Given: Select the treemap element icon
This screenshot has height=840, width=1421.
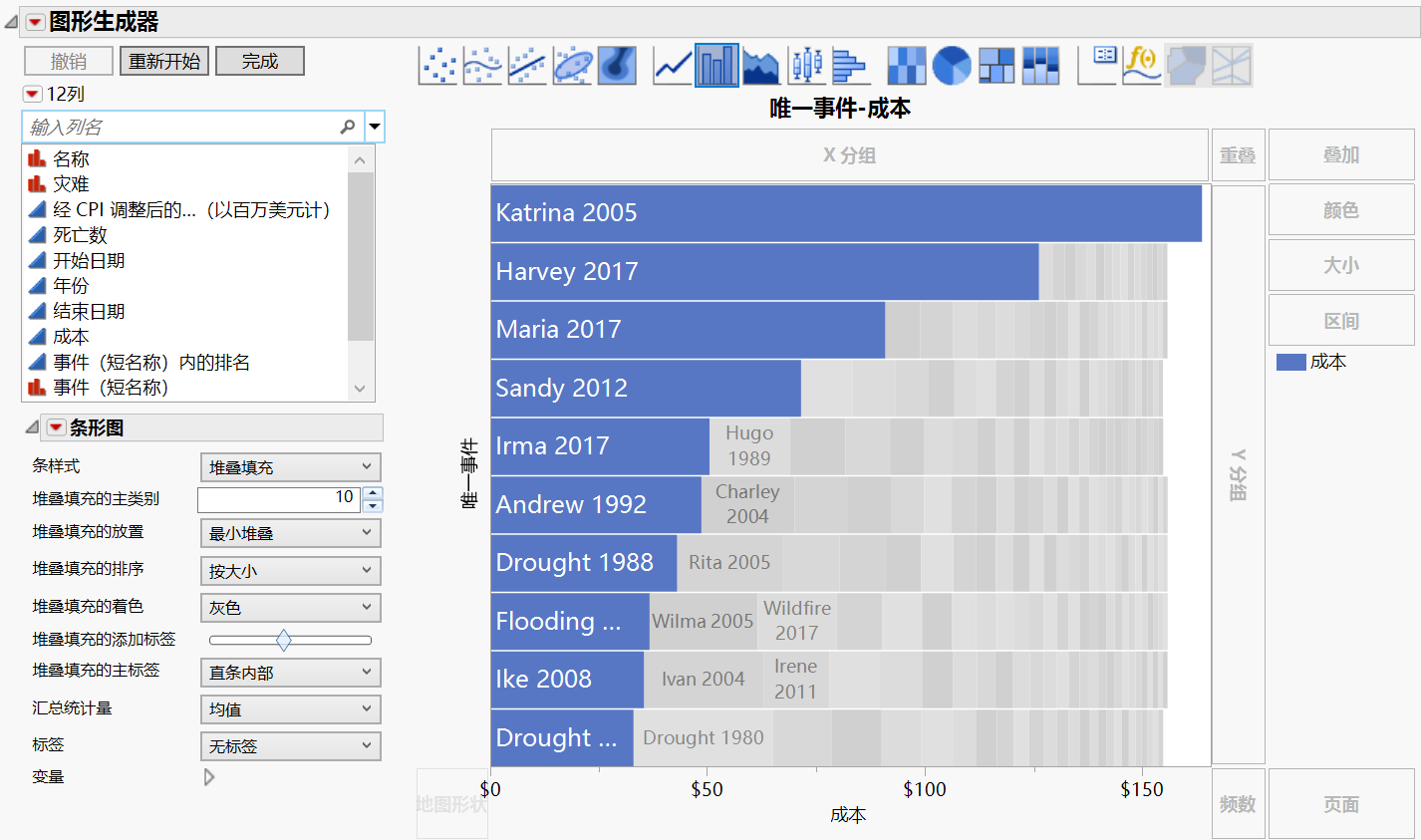Looking at the screenshot, I should point(996,65).
